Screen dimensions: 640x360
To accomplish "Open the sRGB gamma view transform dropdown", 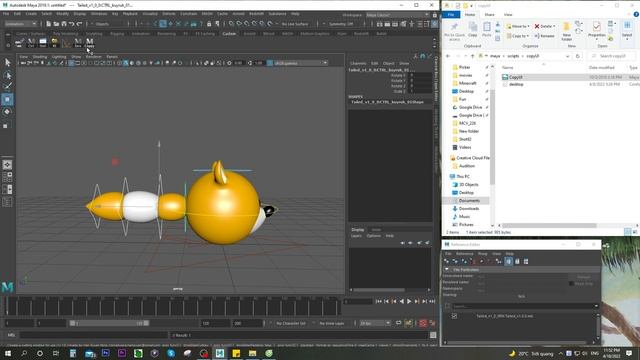I will 300,63.
